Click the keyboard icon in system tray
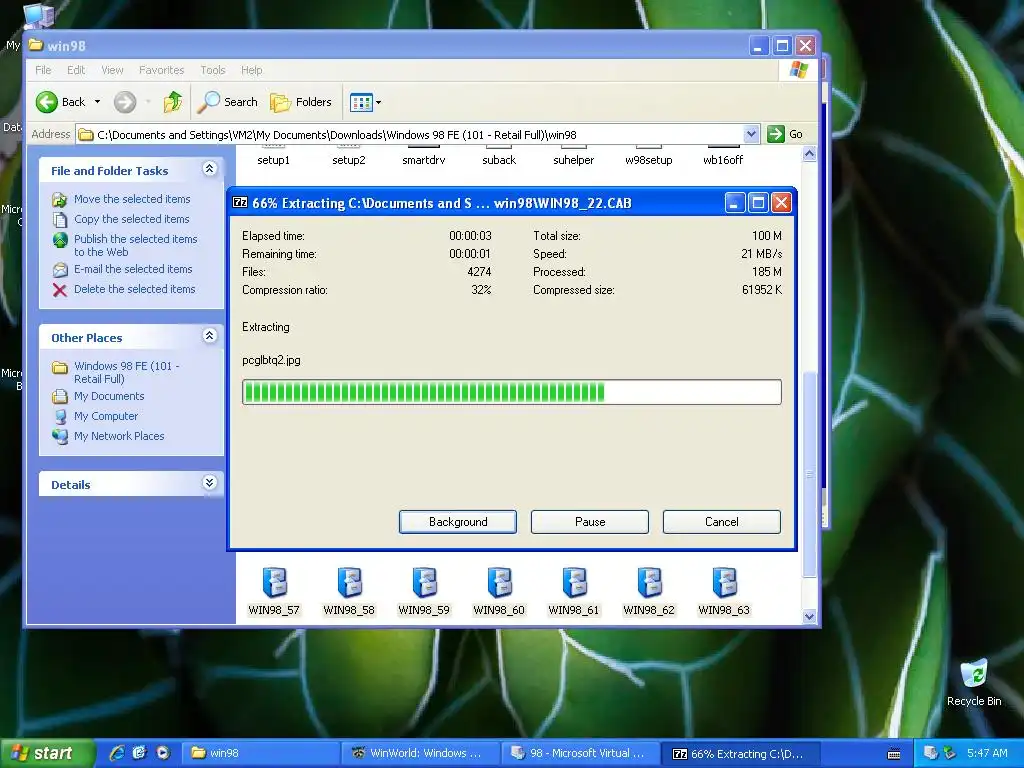 pos(894,754)
